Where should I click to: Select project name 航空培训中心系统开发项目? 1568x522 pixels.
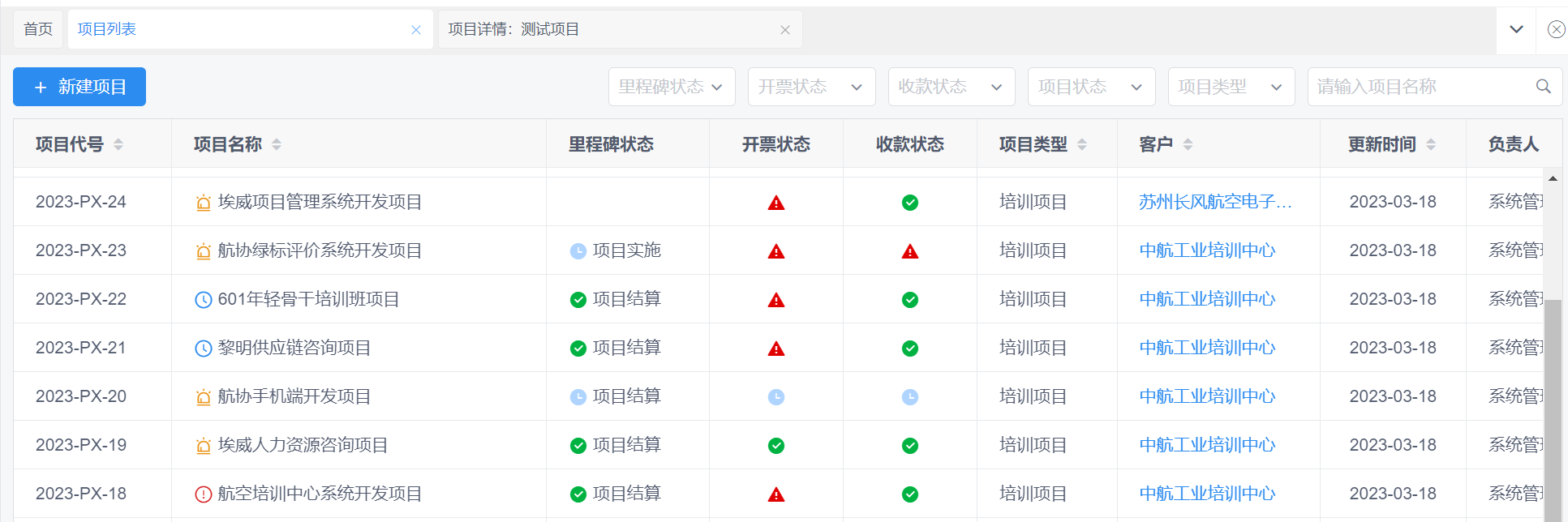[x=320, y=494]
